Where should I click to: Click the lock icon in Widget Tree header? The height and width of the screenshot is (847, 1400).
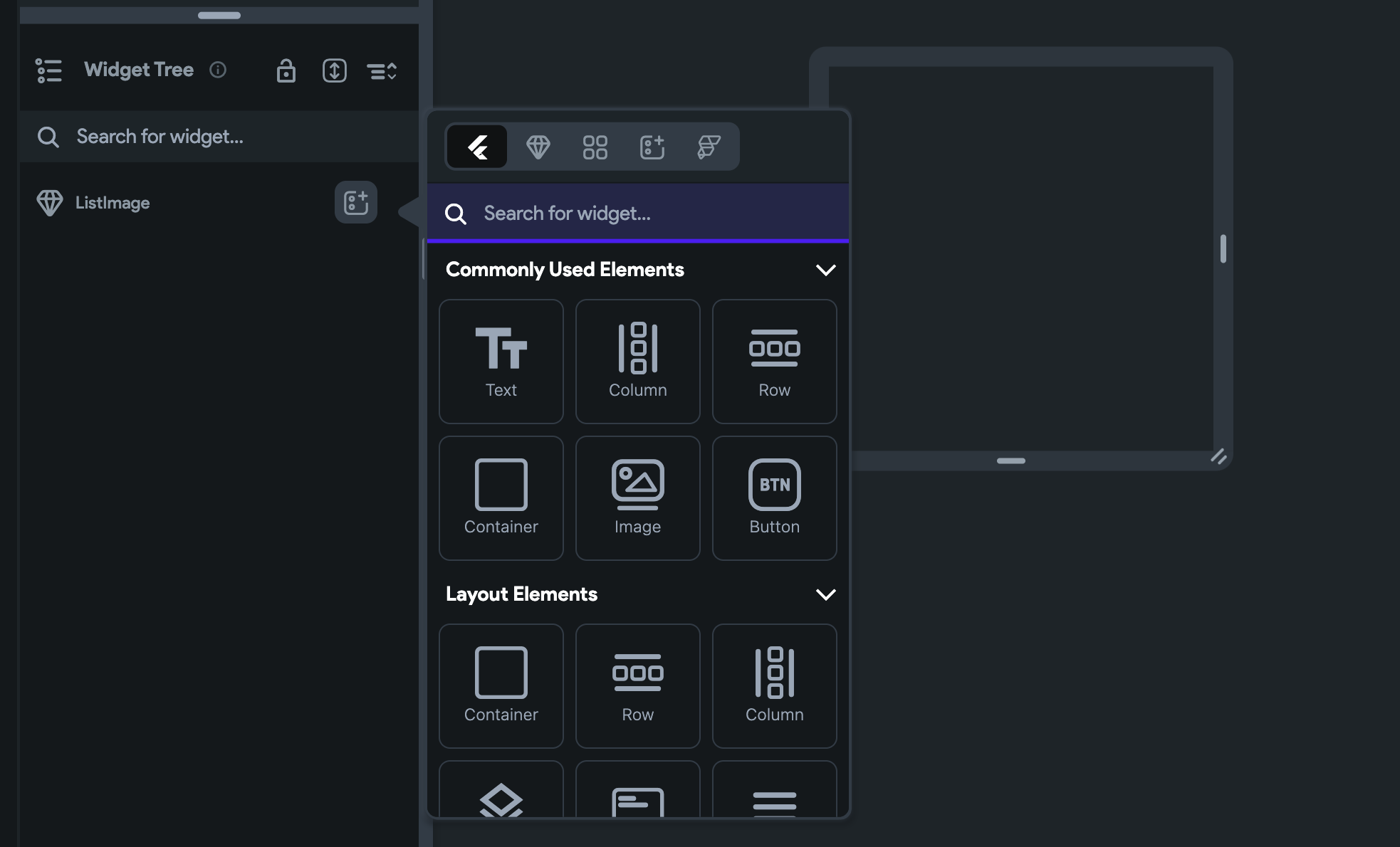[286, 70]
